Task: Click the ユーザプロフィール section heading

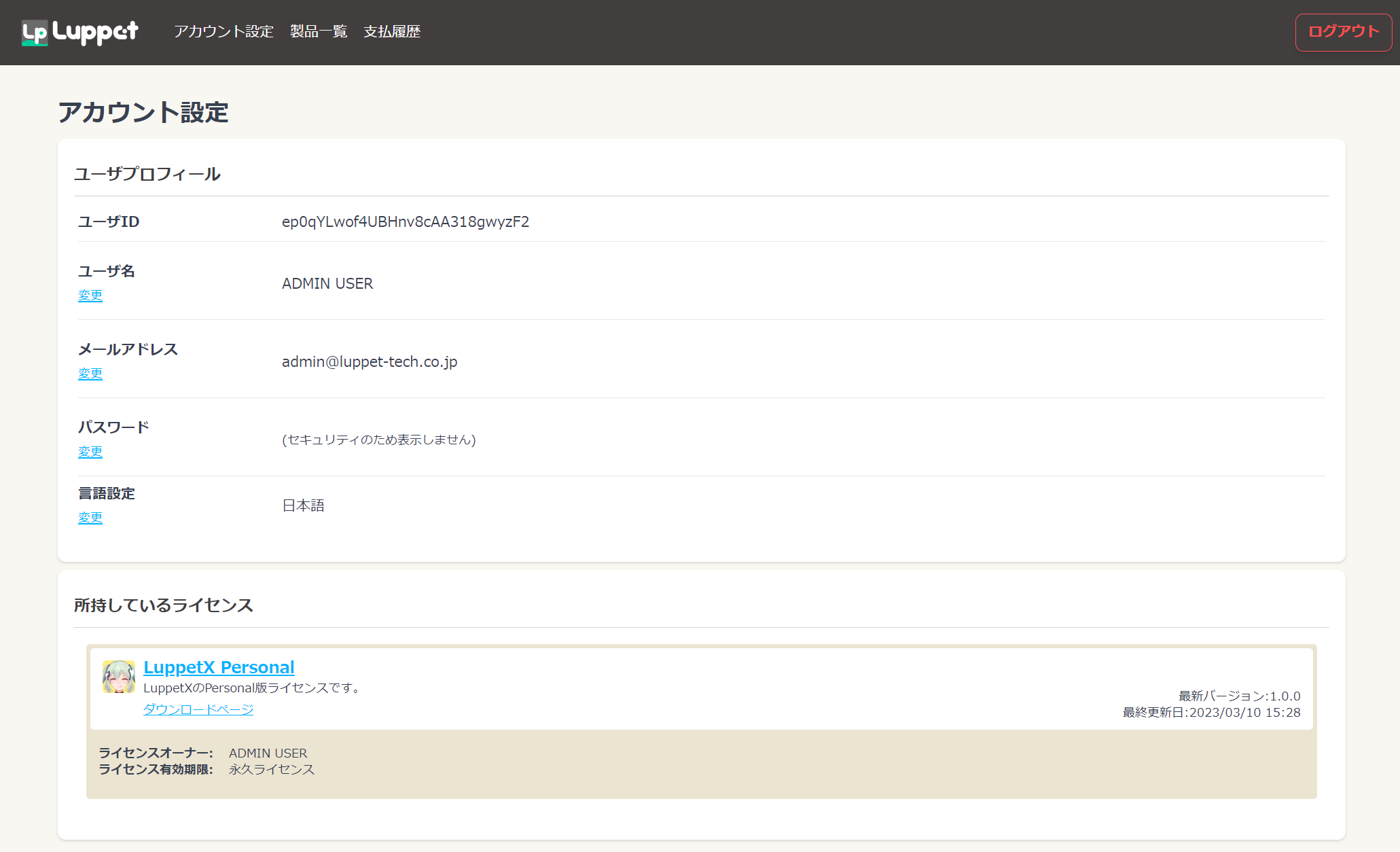Action: coord(147,175)
